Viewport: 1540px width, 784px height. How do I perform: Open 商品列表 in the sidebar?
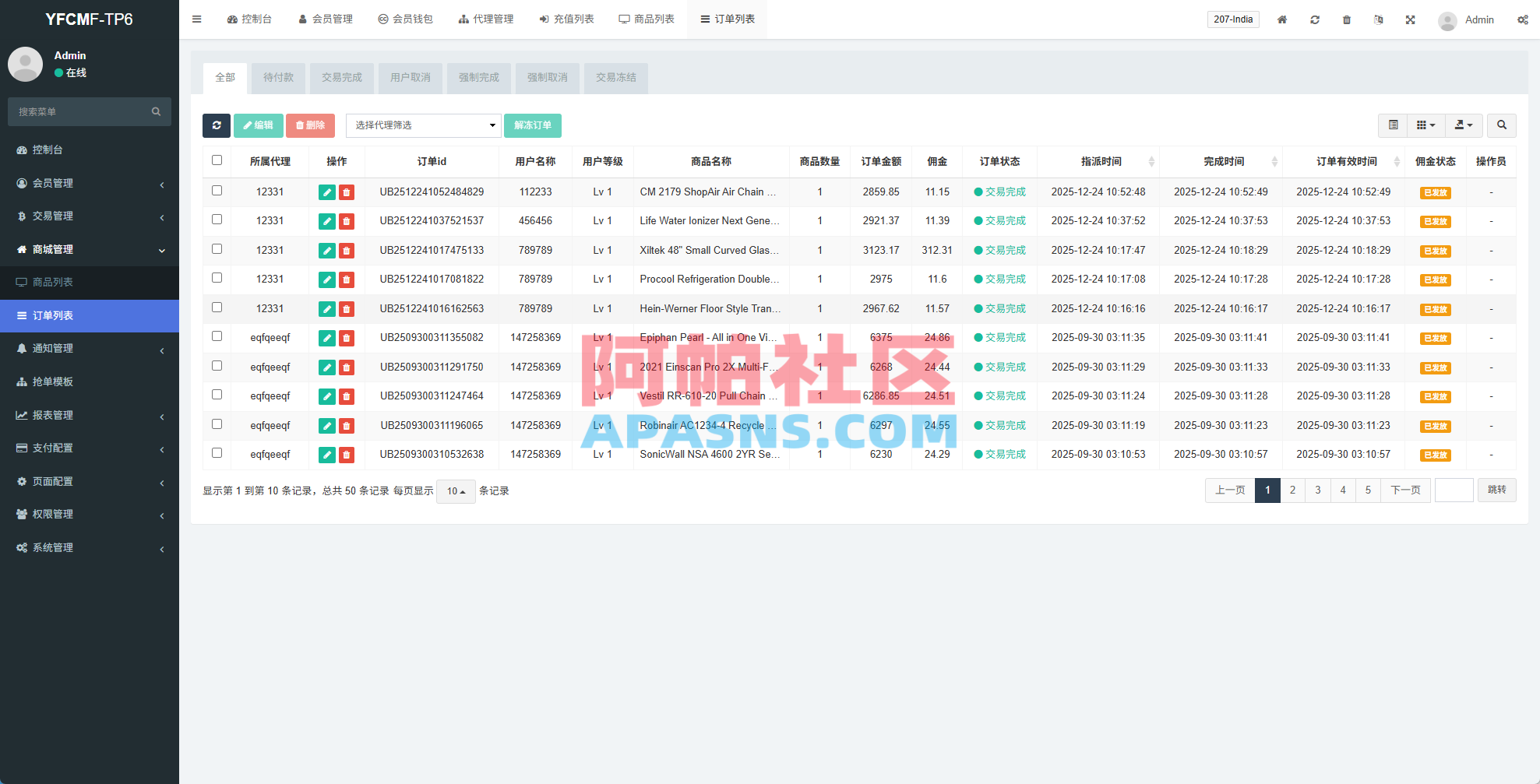coord(90,283)
